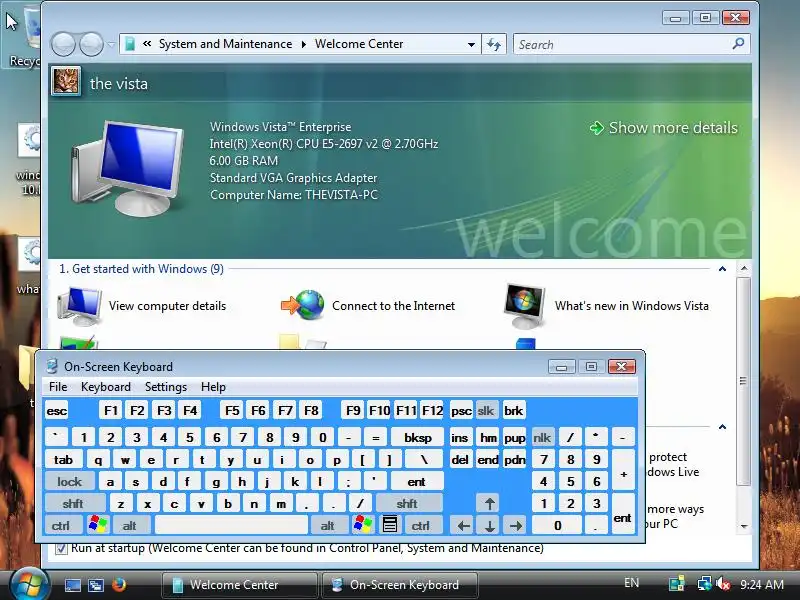Screen dimensions: 800x600
Task: Collapse Get started with Windows section
Action: pyautogui.click(x=722, y=269)
